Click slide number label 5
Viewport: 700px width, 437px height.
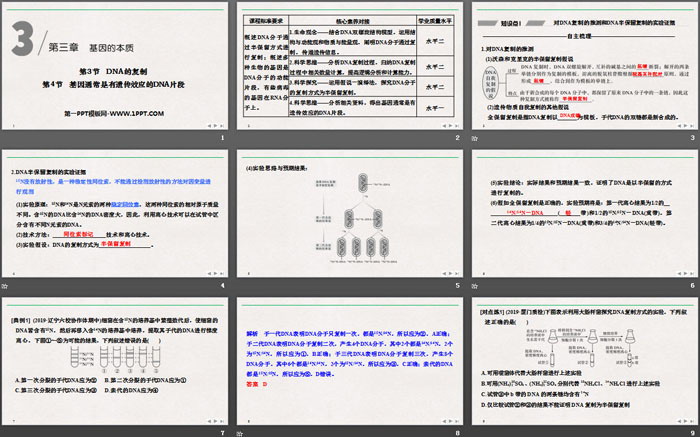click(x=457, y=286)
